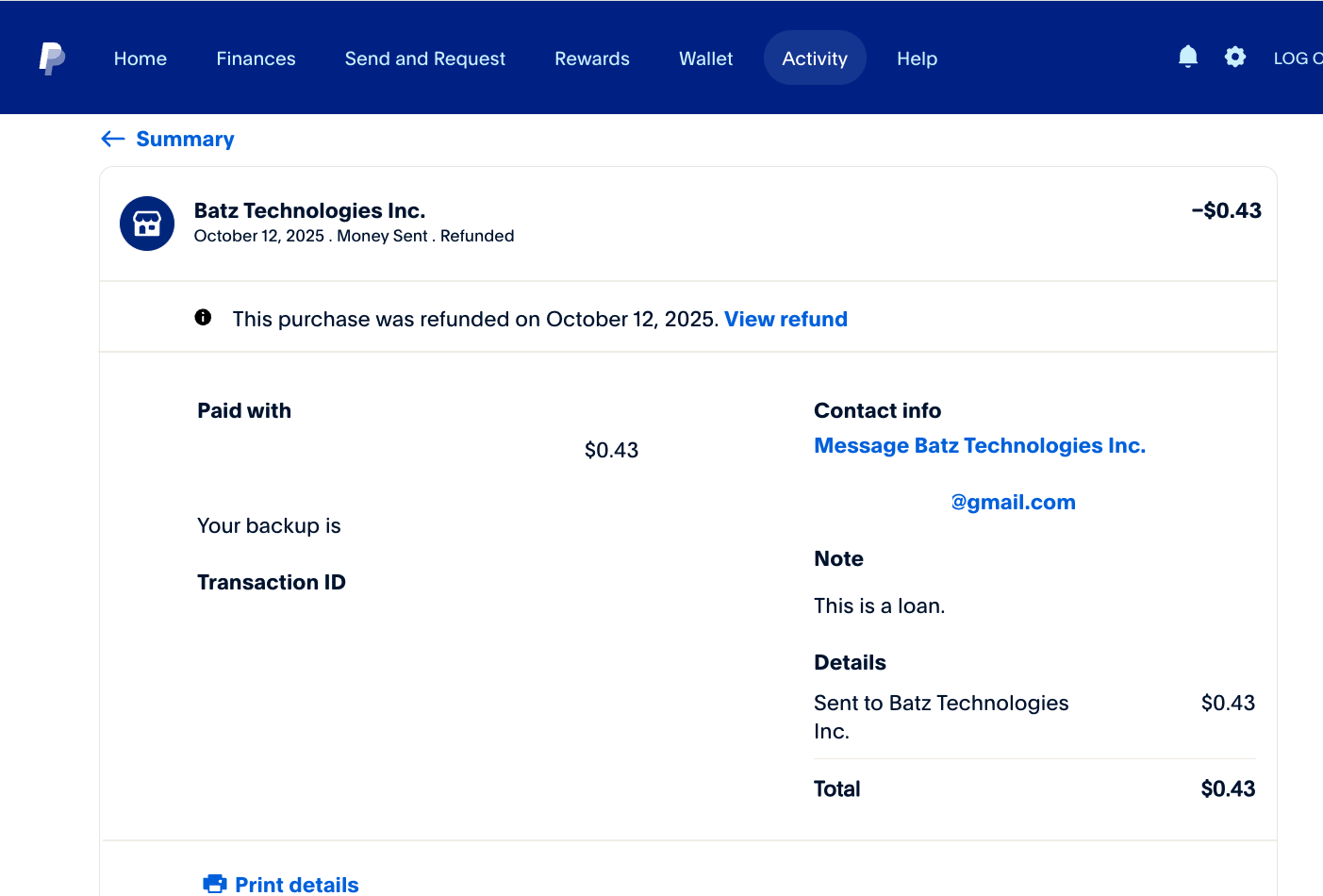Open the Help menu

[x=917, y=58]
